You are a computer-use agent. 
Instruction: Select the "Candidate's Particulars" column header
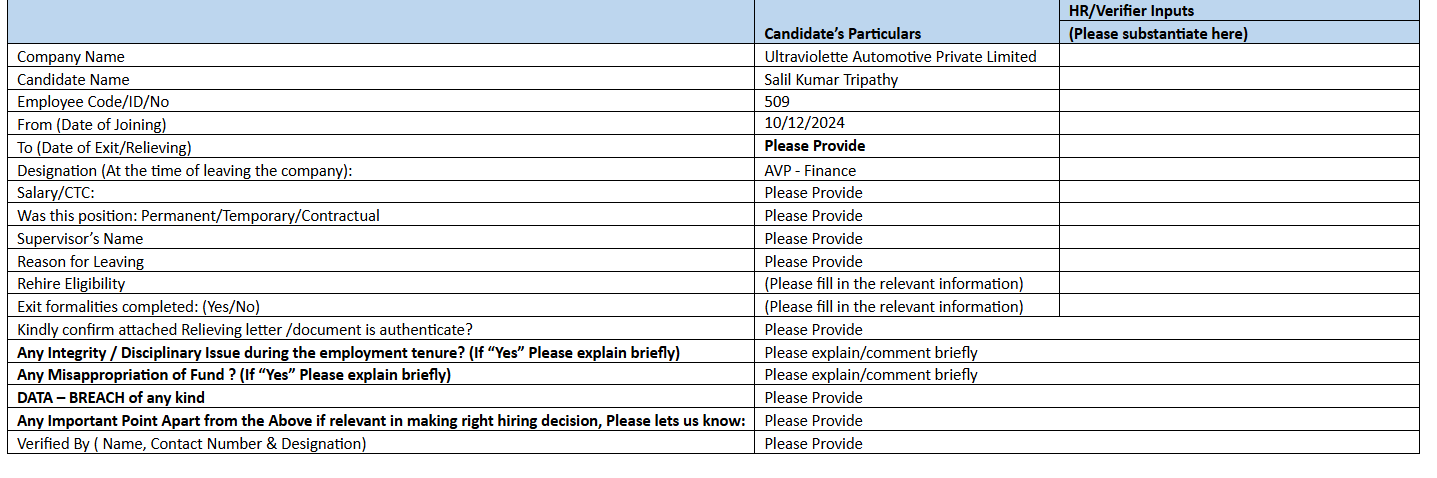click(842, 34)
